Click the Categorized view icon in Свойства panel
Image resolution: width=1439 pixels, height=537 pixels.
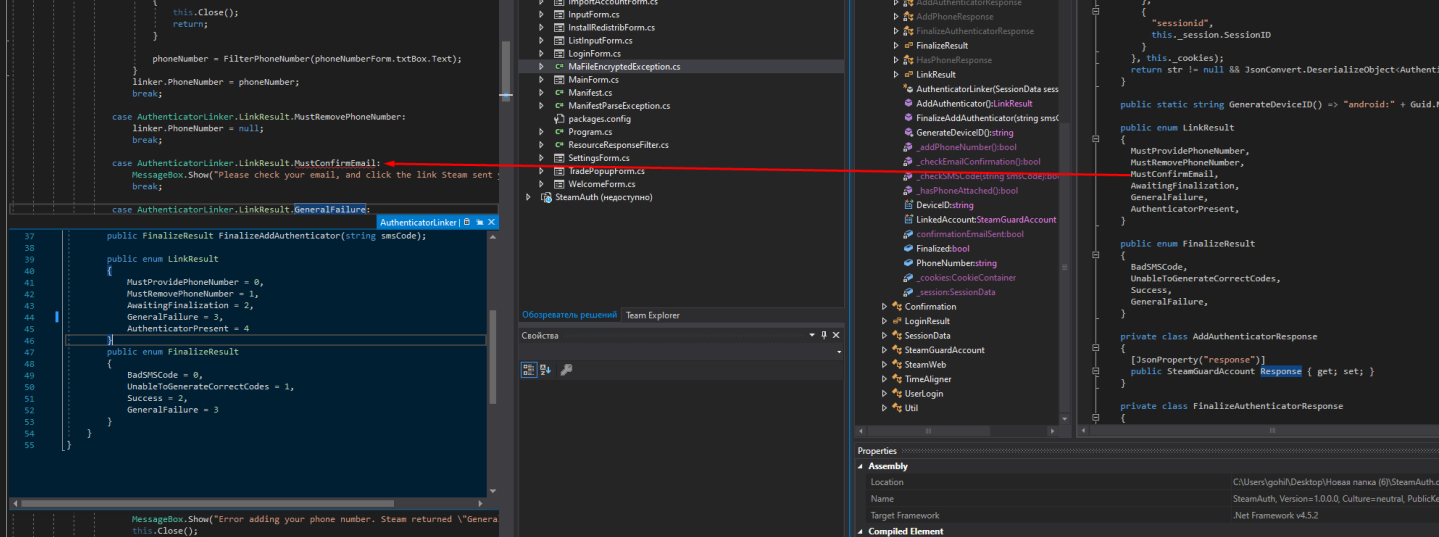[x=530, y=369]
